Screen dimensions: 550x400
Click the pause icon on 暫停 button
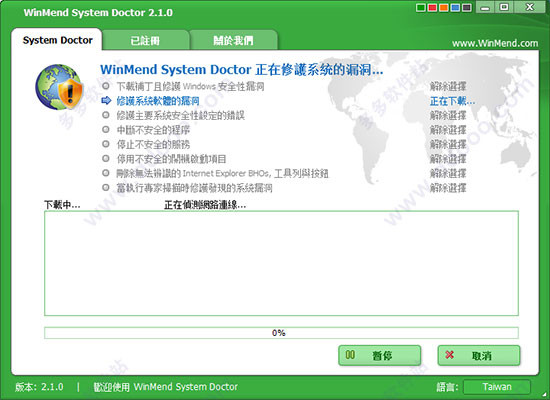tap(350, 355)
